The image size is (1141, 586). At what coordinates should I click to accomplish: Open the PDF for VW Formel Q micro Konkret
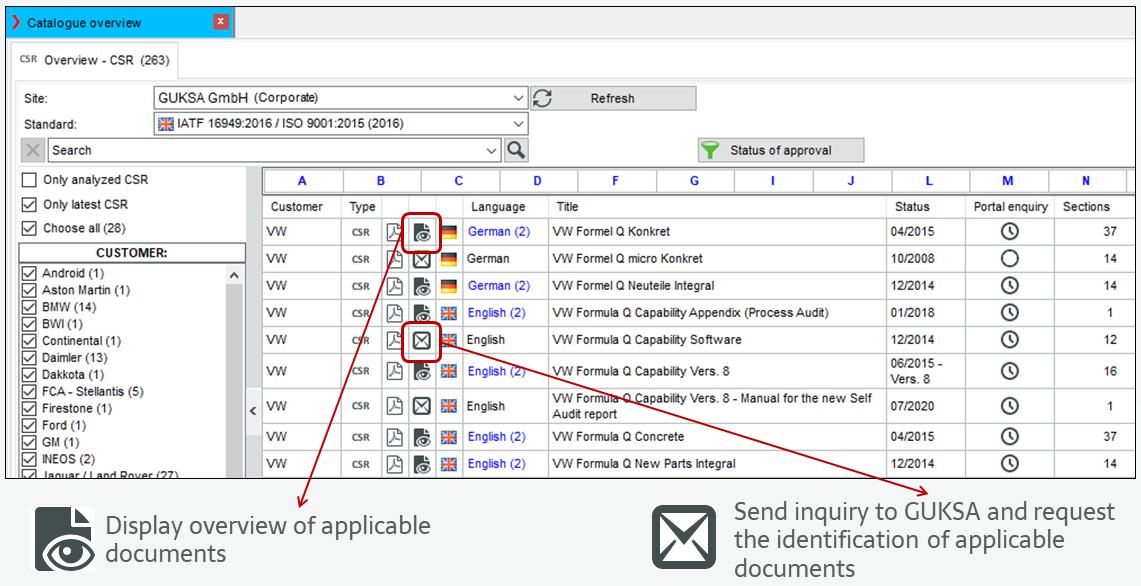click(x=394, y=259)
